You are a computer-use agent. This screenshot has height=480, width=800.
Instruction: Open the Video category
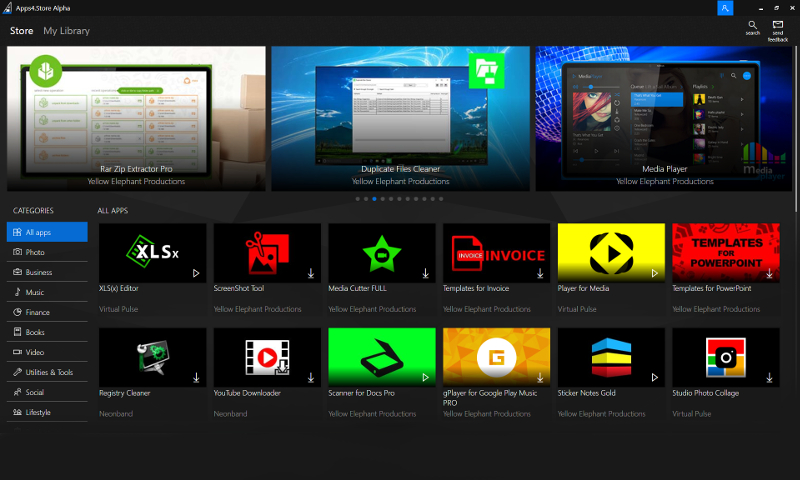(x=47, y=352)
